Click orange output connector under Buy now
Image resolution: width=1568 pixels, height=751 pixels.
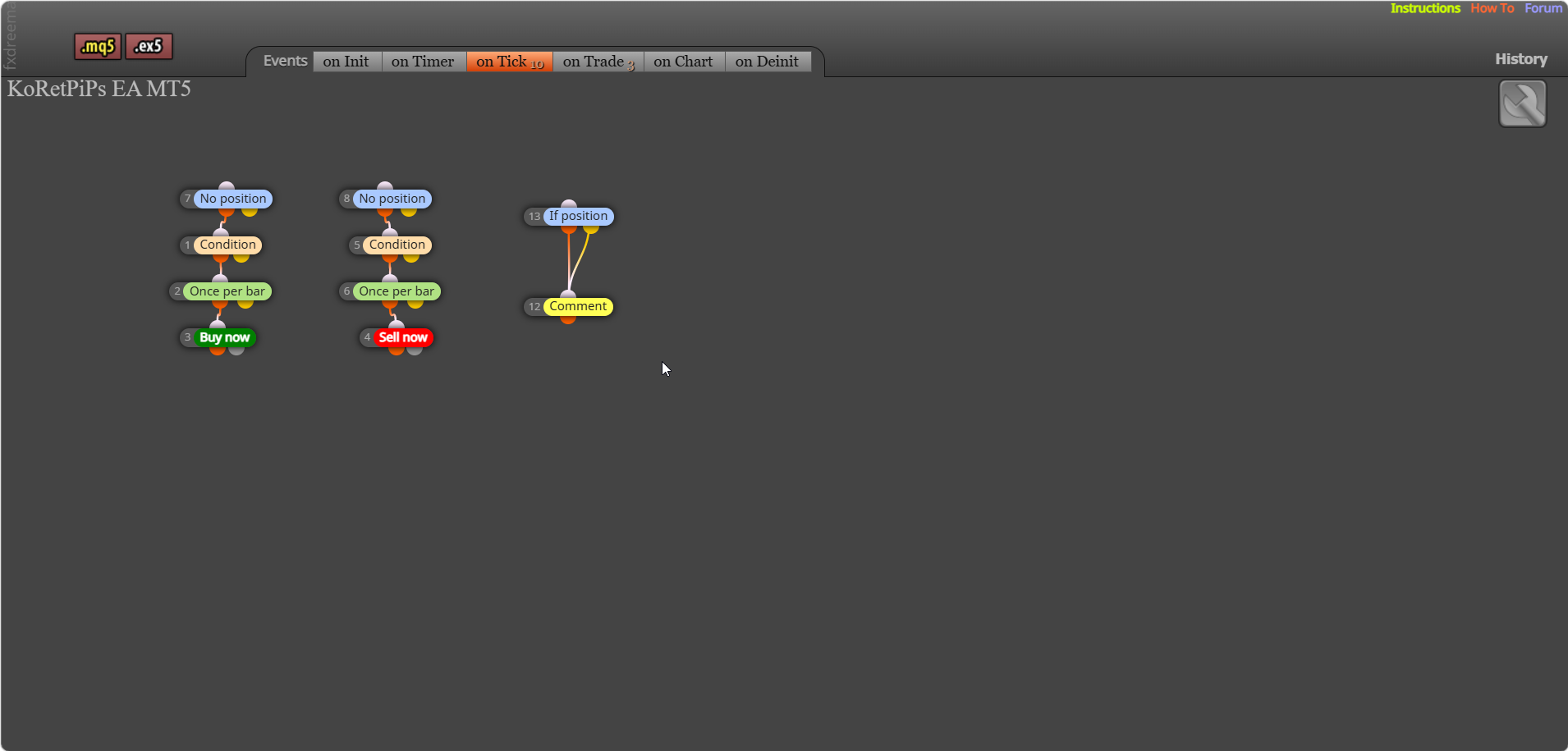click(218, 350)
